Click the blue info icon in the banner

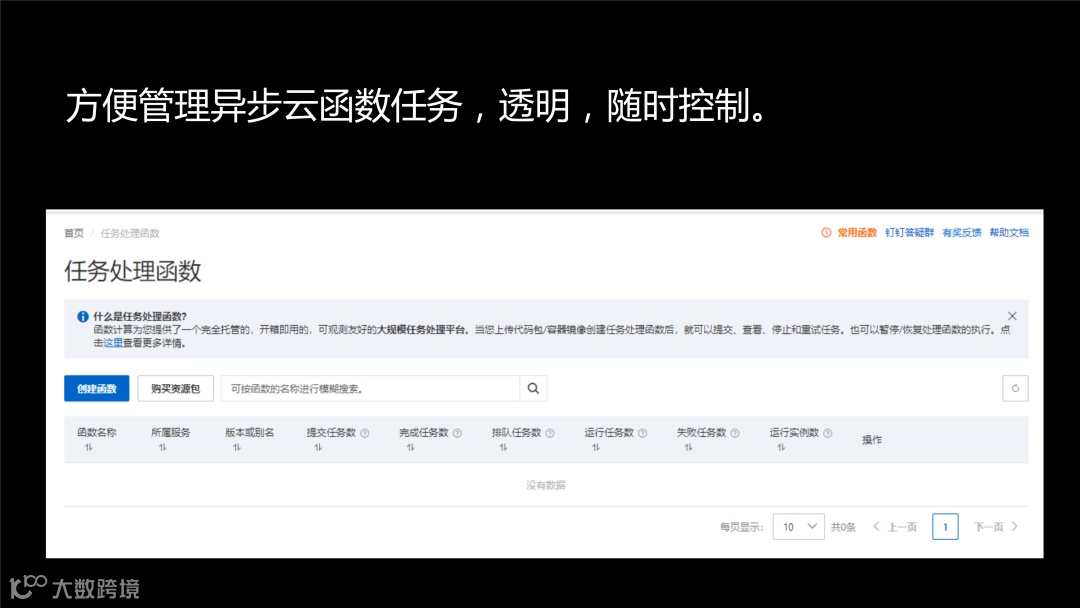(x=81, y=316)
